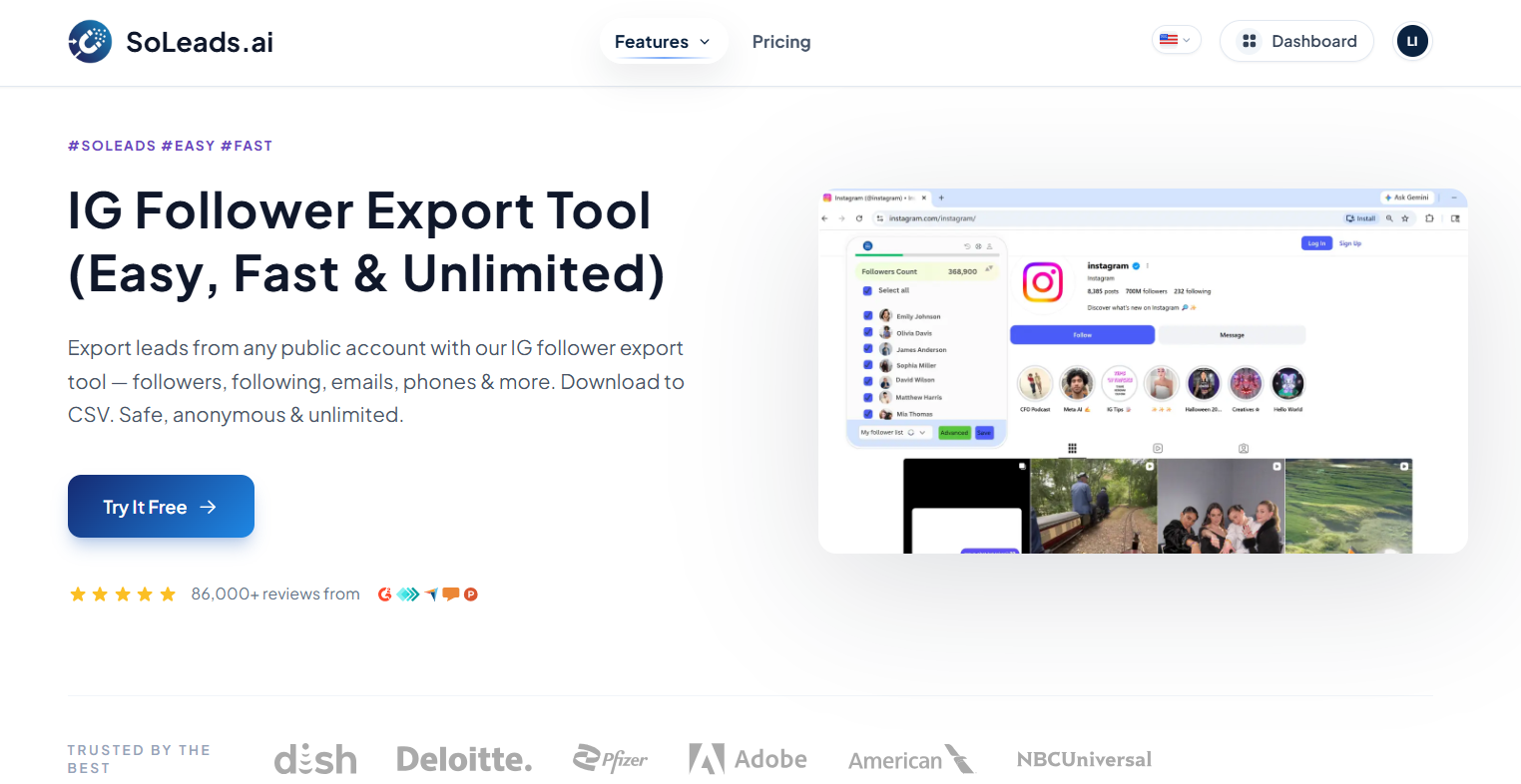Screen dimensions: 1521x784
Task: Toggle Select all checkbox in demo screenshot
Action: click(867, 291)
